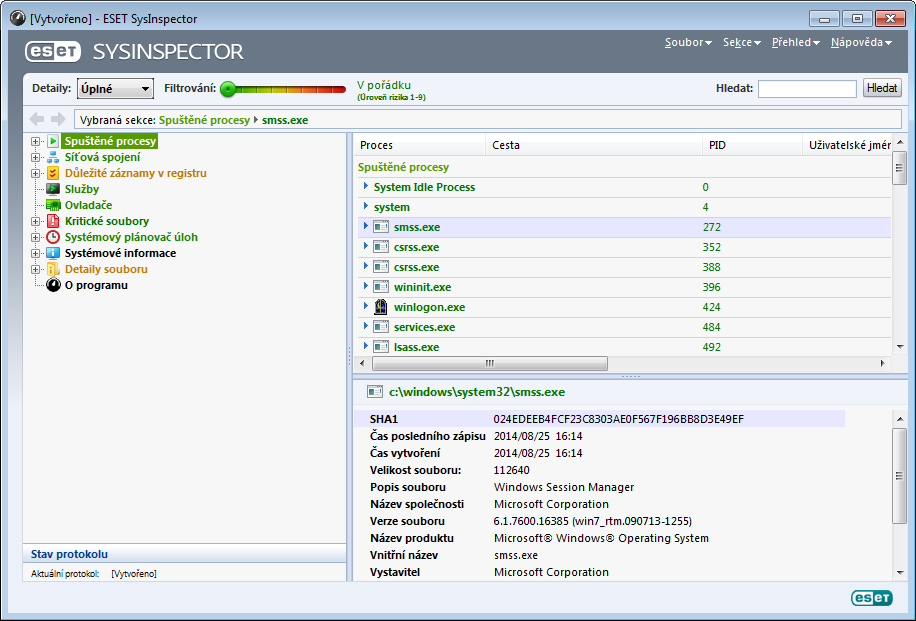Screen dimensions: 916x621
Task: Click the details panel vertical scrollbar thumb
Action: pos(900,476)
